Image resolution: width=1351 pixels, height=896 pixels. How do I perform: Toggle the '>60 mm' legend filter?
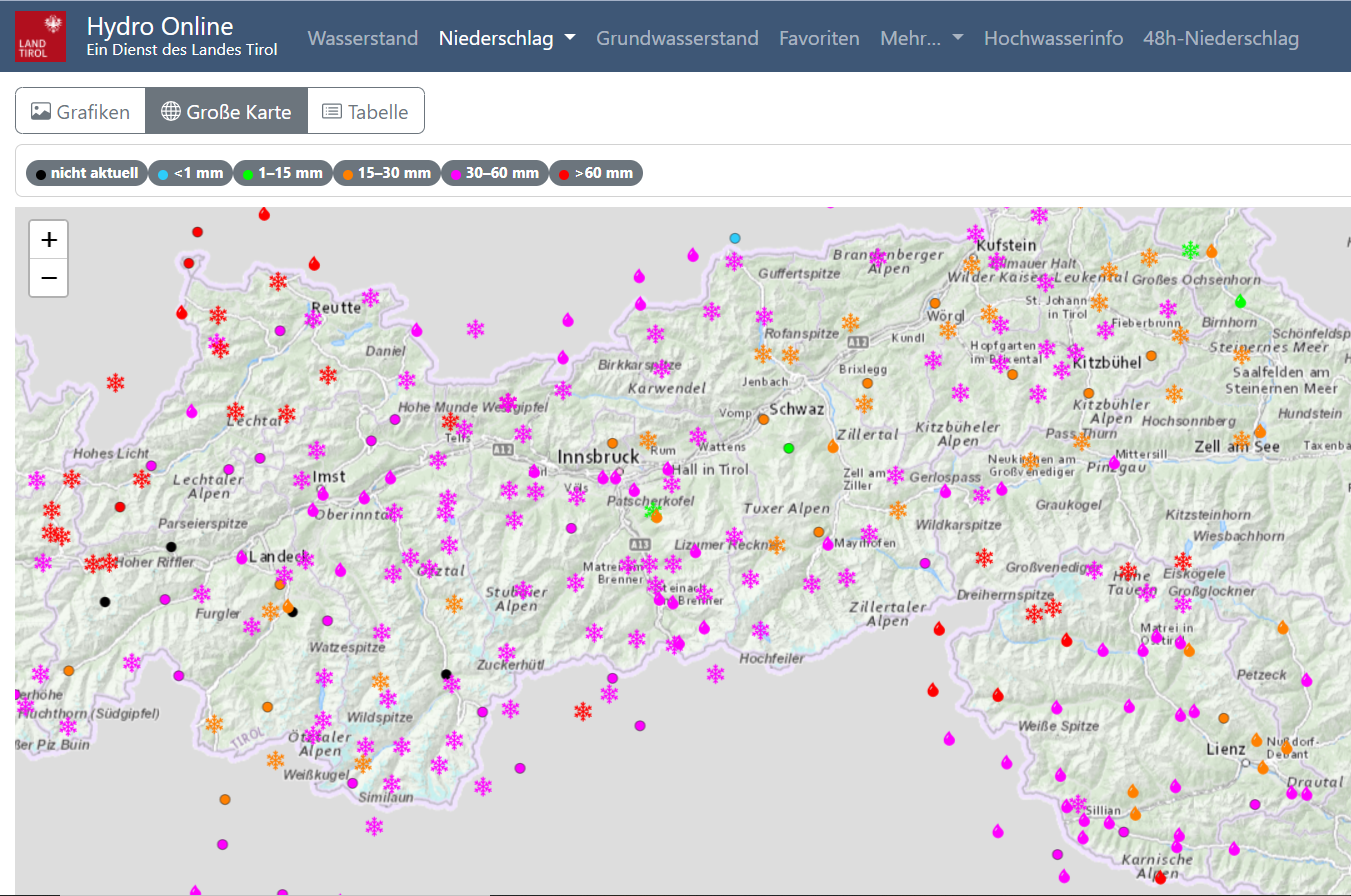(x=596, y=173)
